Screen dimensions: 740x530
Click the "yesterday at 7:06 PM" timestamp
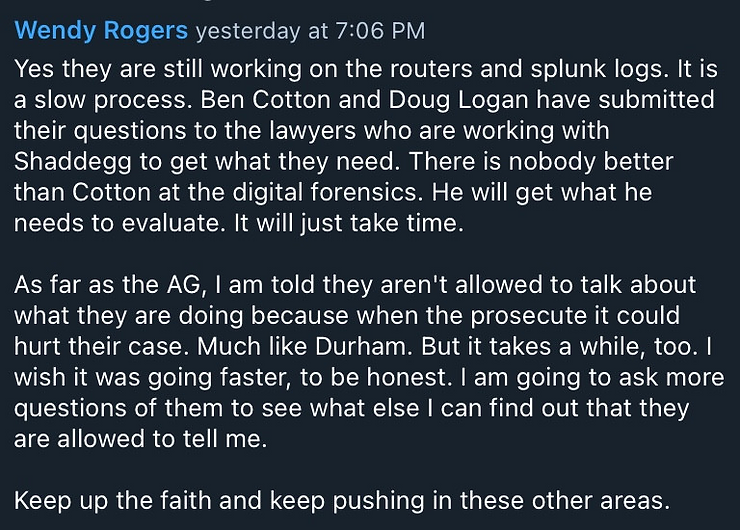click(x=310, y=31)
